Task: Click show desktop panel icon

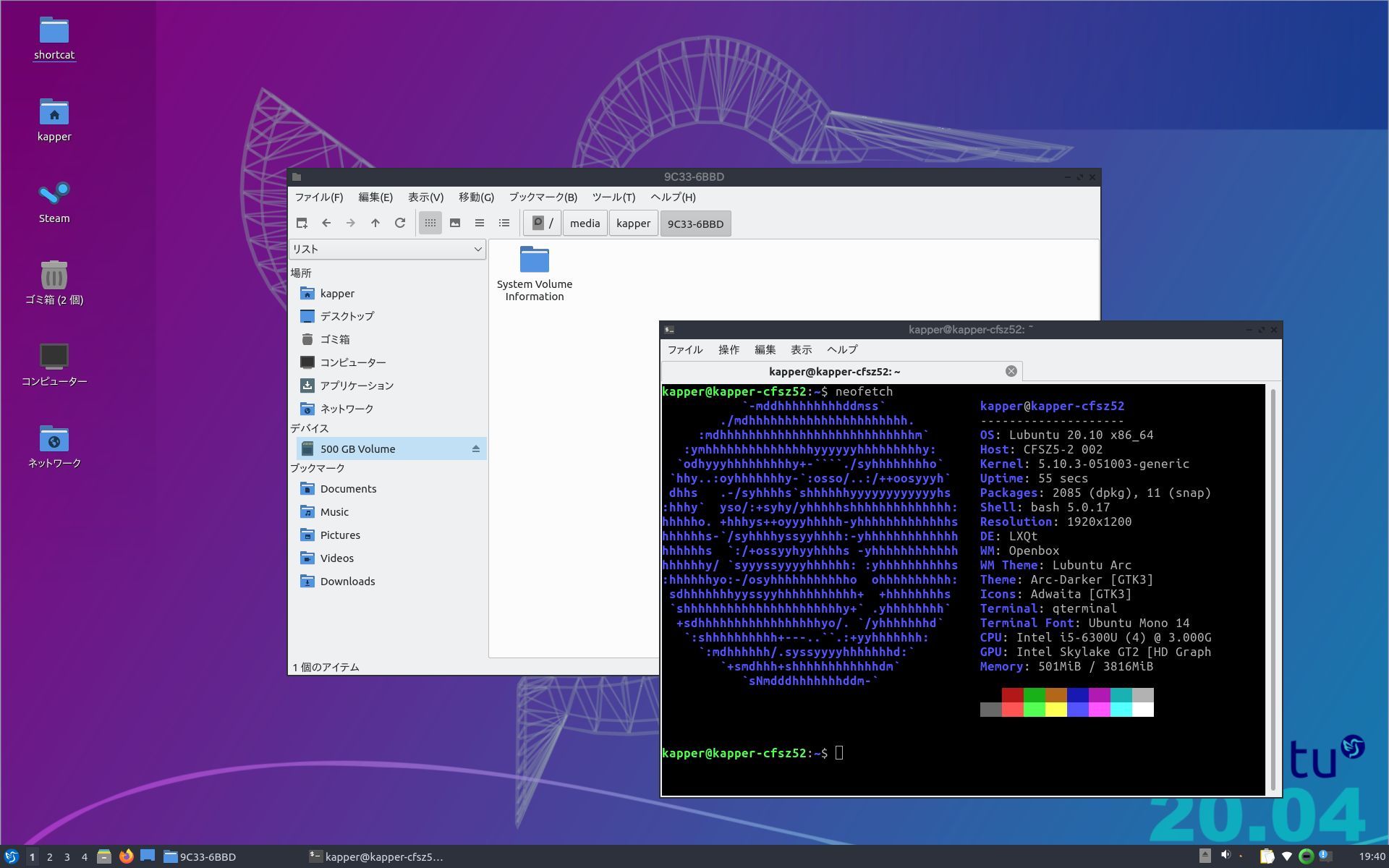Action: [x=148, y=856]
